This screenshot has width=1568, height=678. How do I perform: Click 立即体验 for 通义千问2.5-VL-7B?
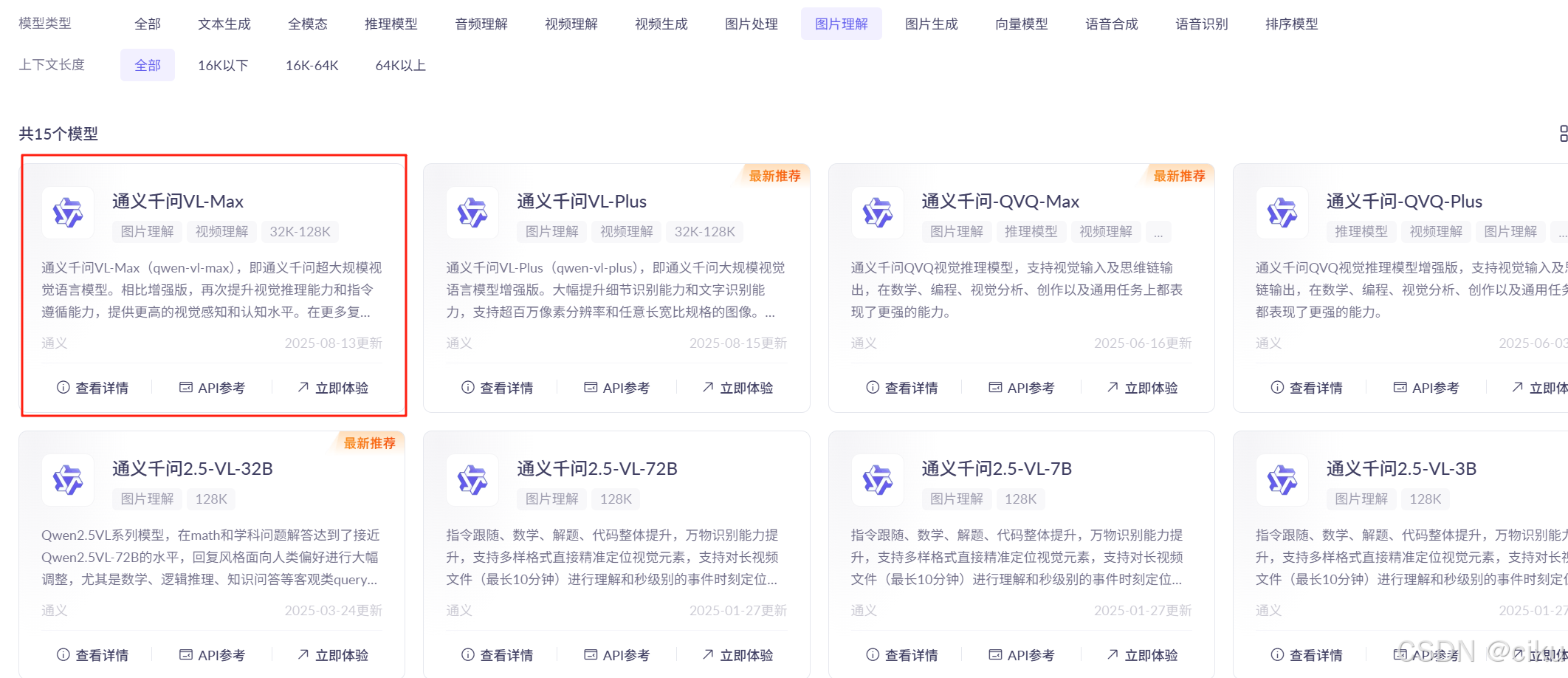click(x=1142, y=655)
